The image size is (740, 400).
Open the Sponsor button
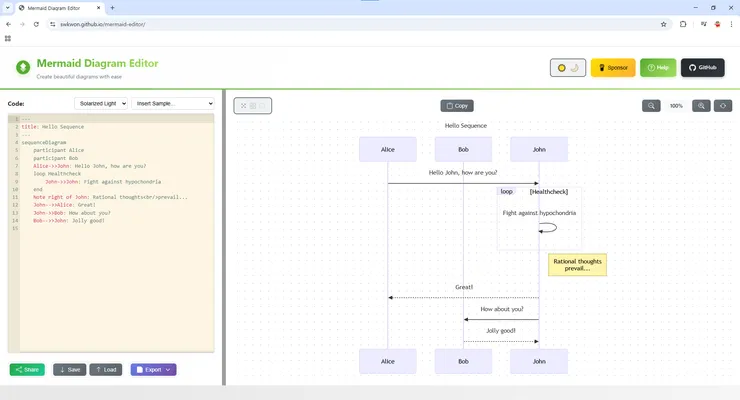(x=613, y=68)
